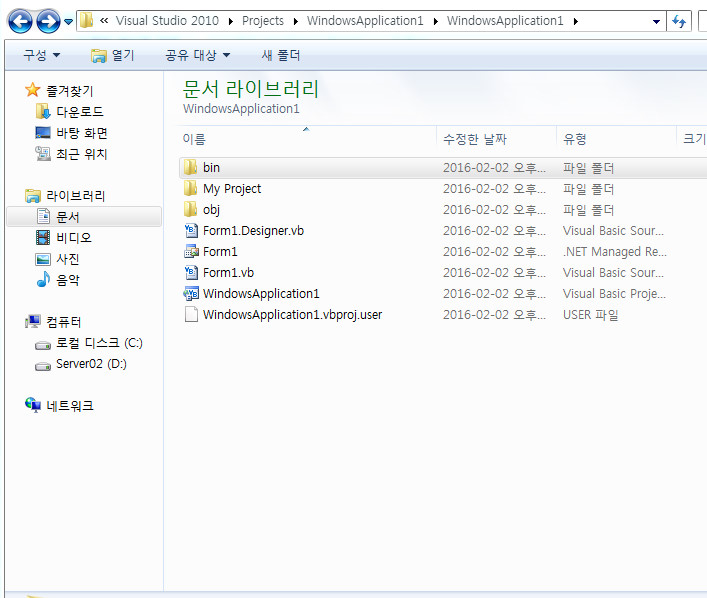Select Form1.Designer.vb file

[253, 230]
